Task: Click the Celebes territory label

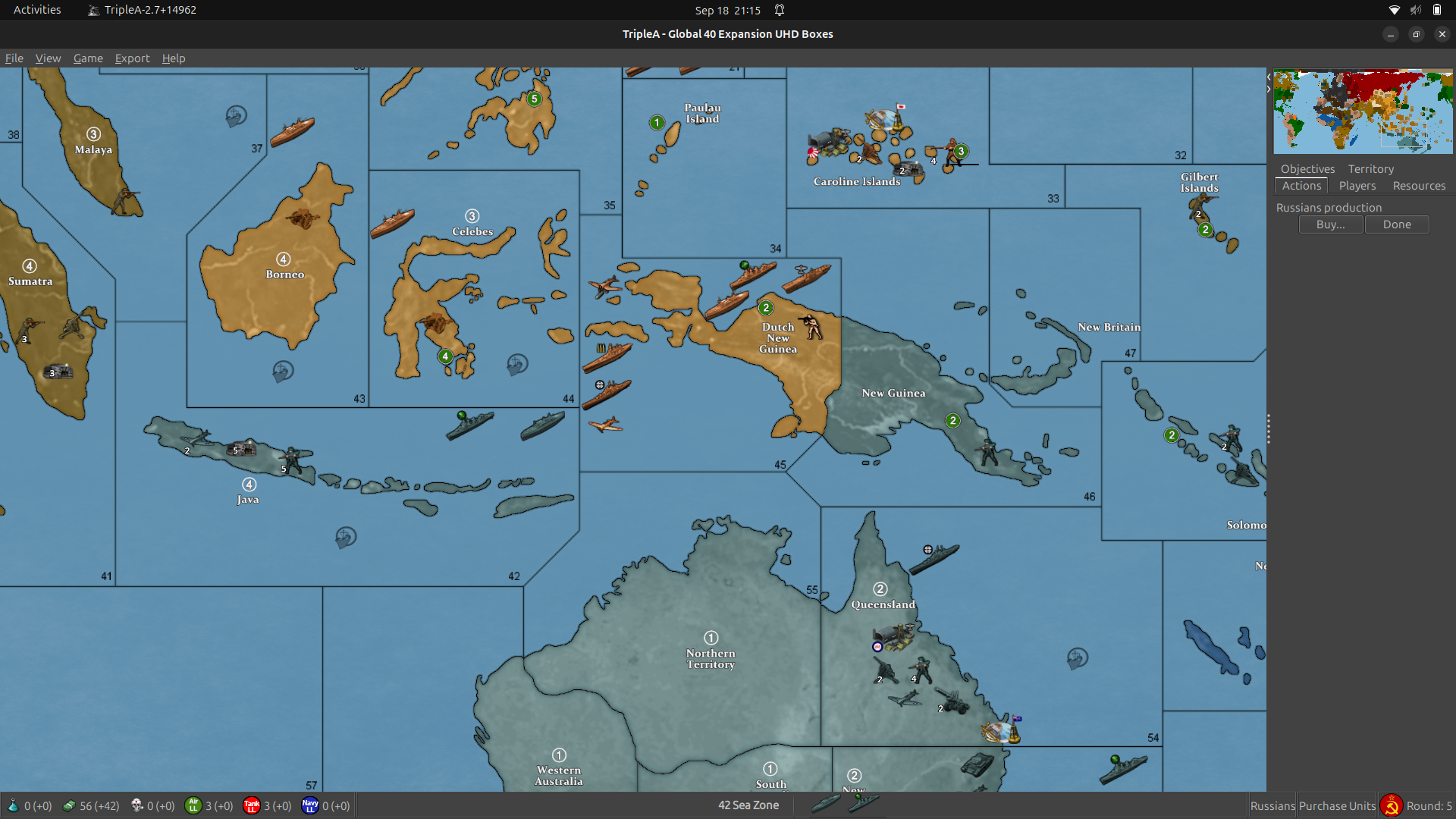Action: (x=472, y=231)
